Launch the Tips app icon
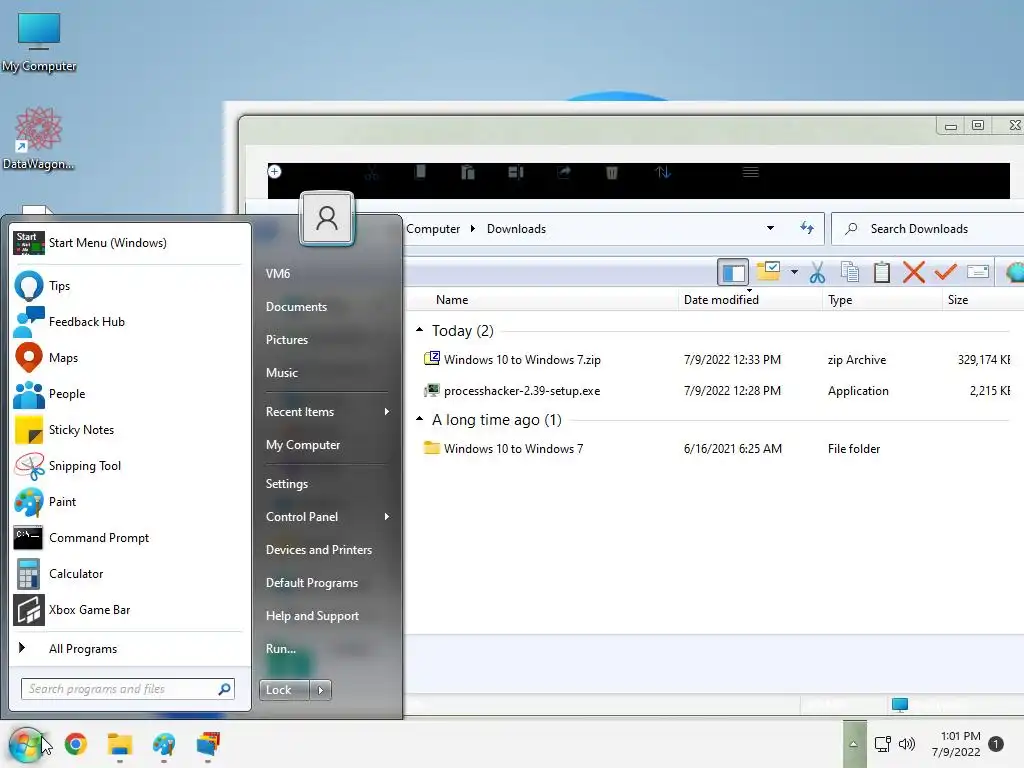Viewport: 1024px width, 768px height. 29,286
